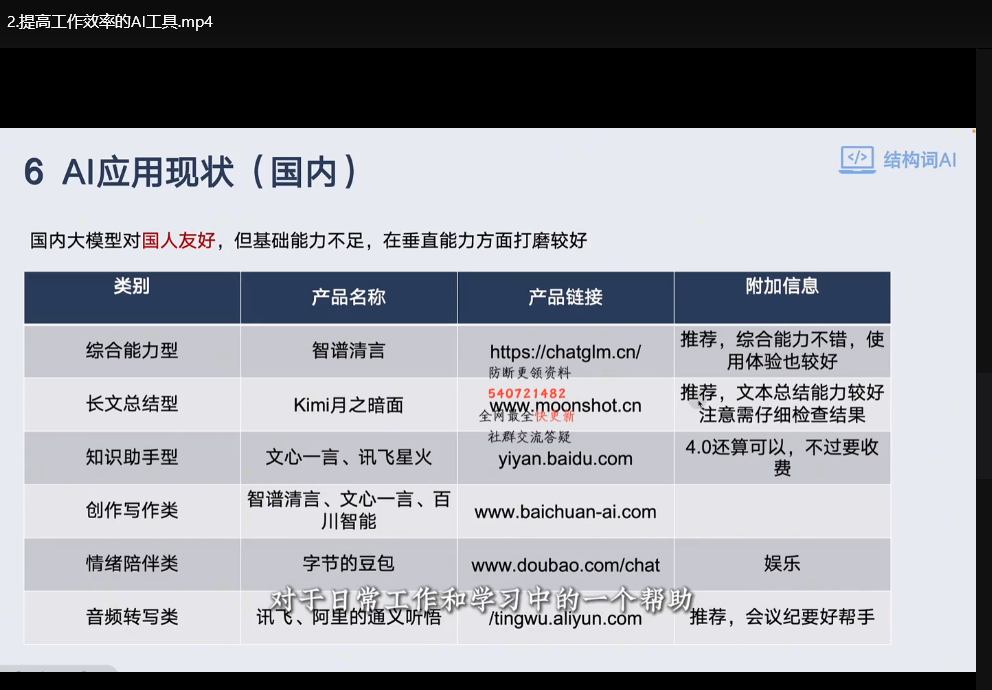This screenshot has width=992, height=690.
Task: Click the subtitle 对于日常工作和学习中的一个帮助
Action: 482,599
